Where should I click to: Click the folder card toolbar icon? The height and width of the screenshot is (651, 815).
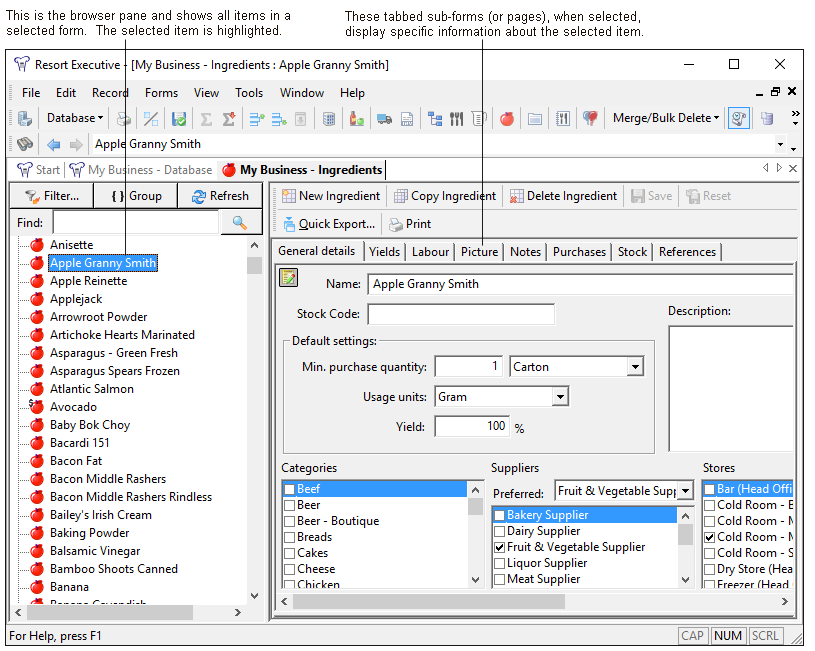[535, 119]
